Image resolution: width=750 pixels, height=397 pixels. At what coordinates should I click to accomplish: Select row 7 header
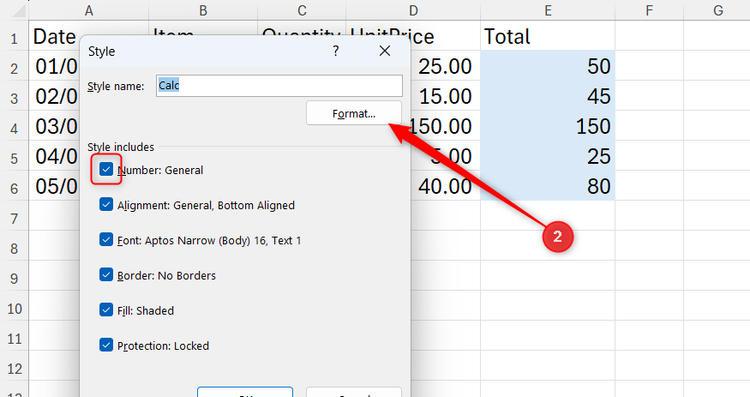[14, 218]
